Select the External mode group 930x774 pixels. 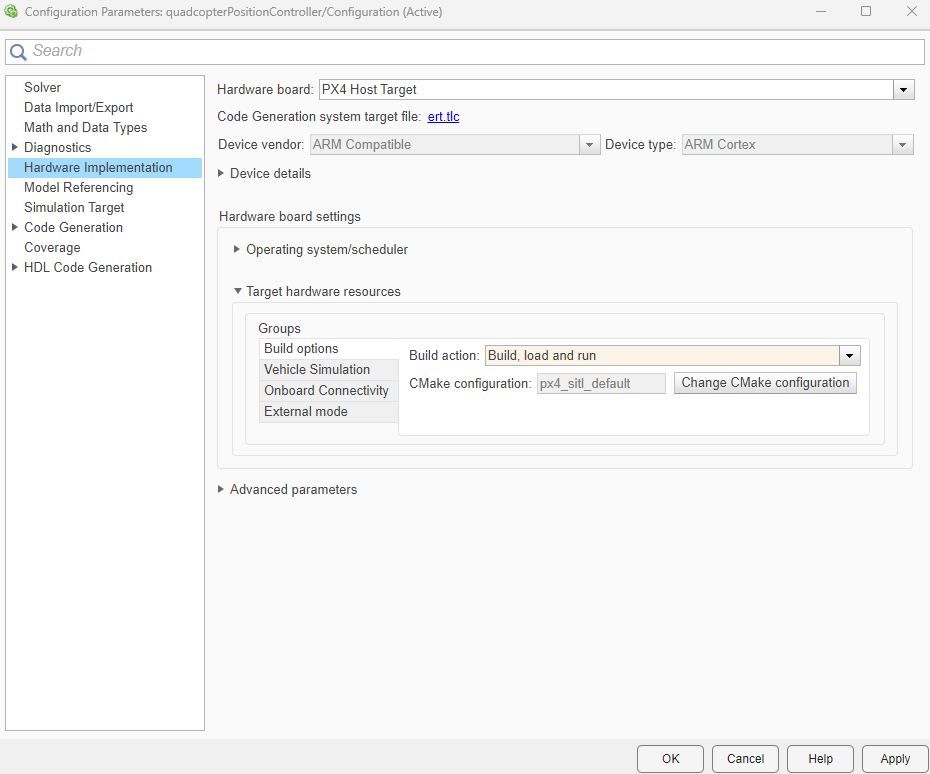click(305, 411)
